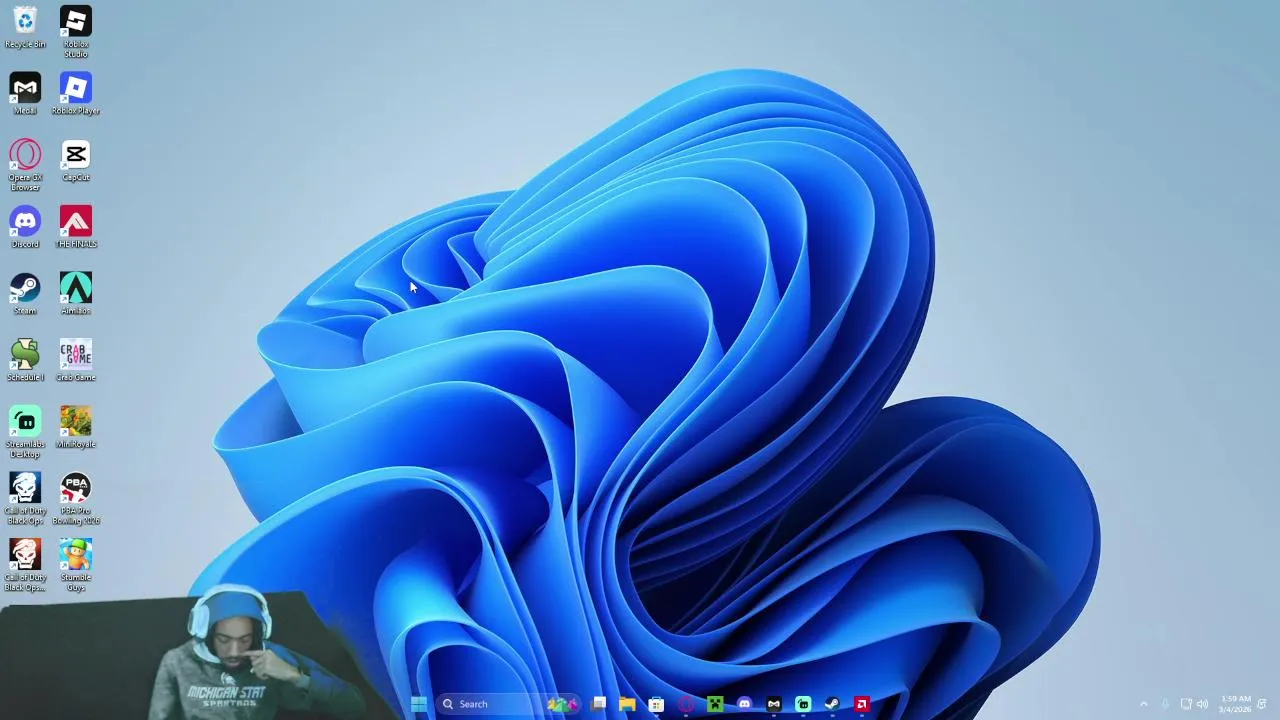The image size is (1280, 720).
Task: Switch to Steam in the taskbar
Action: pos(832,704)
